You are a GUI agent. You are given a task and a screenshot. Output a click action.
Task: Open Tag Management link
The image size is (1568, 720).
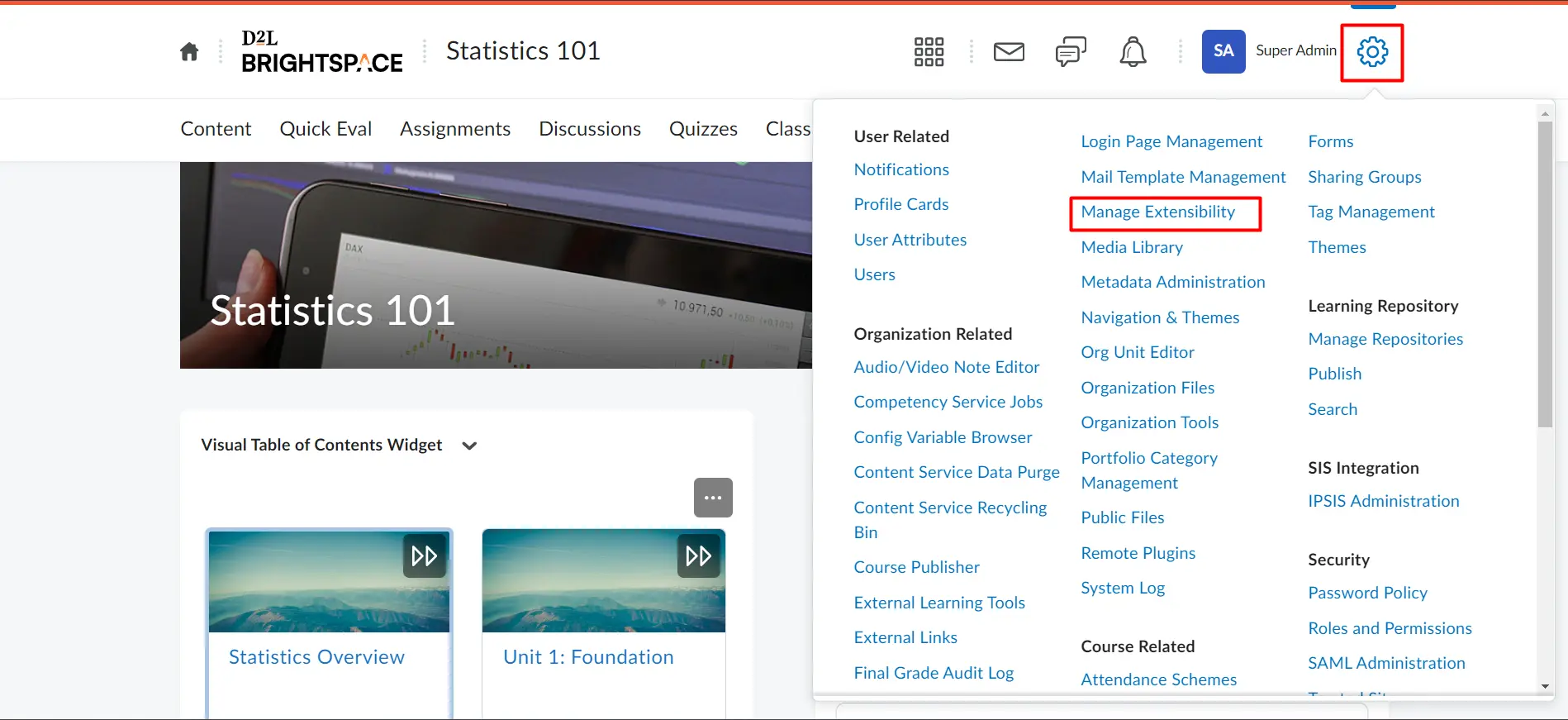click(1371, 212)
